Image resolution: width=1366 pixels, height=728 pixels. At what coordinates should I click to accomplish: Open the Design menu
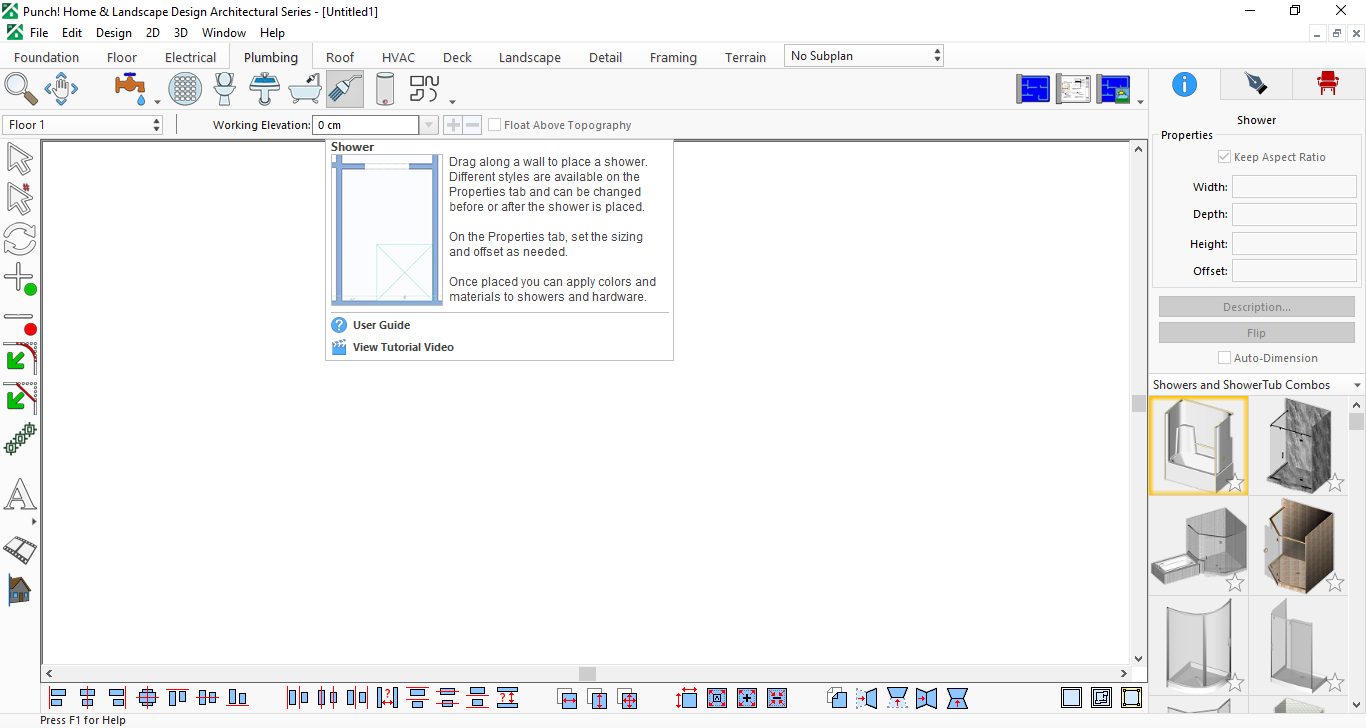(x=114, y=33)
